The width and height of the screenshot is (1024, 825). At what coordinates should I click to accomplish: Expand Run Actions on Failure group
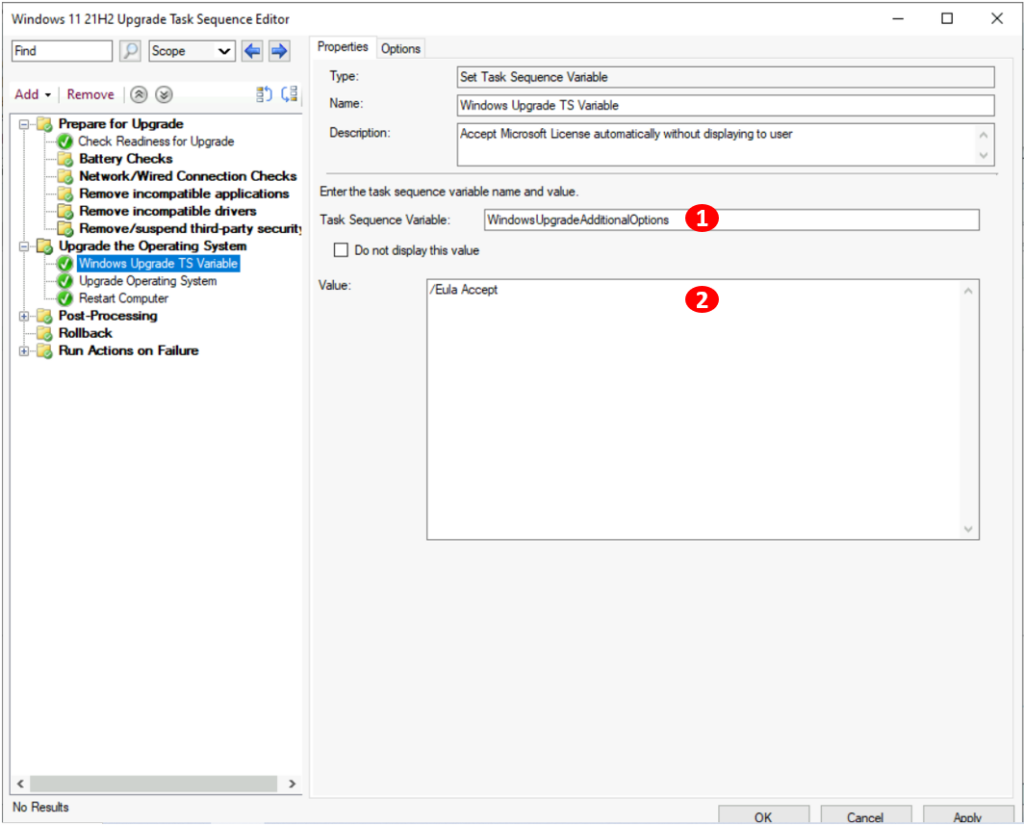24,351
